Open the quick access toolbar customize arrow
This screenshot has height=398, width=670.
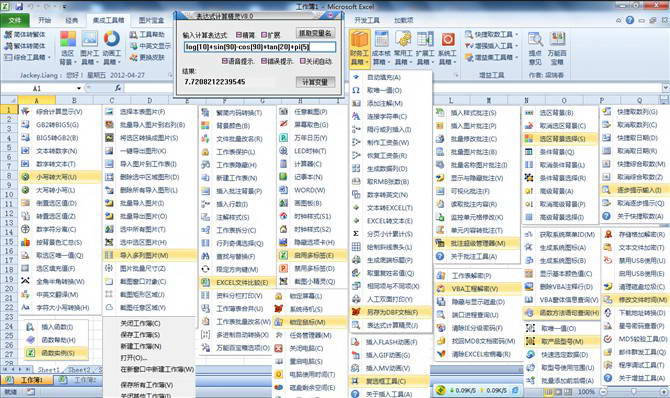coord(64,7)
